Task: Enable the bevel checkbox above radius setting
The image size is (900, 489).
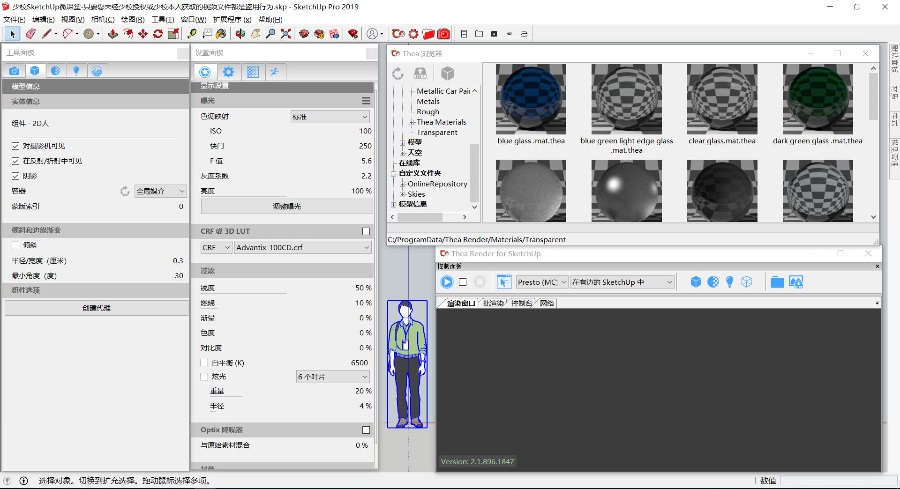Action: pos(15,245)
